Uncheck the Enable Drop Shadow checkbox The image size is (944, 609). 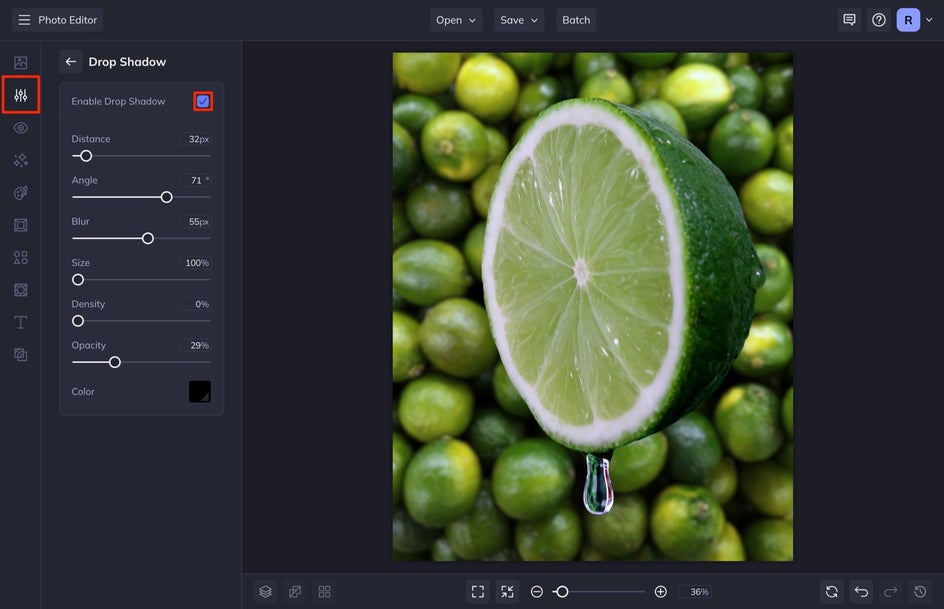pyautogui.click(x=203, y=101)
